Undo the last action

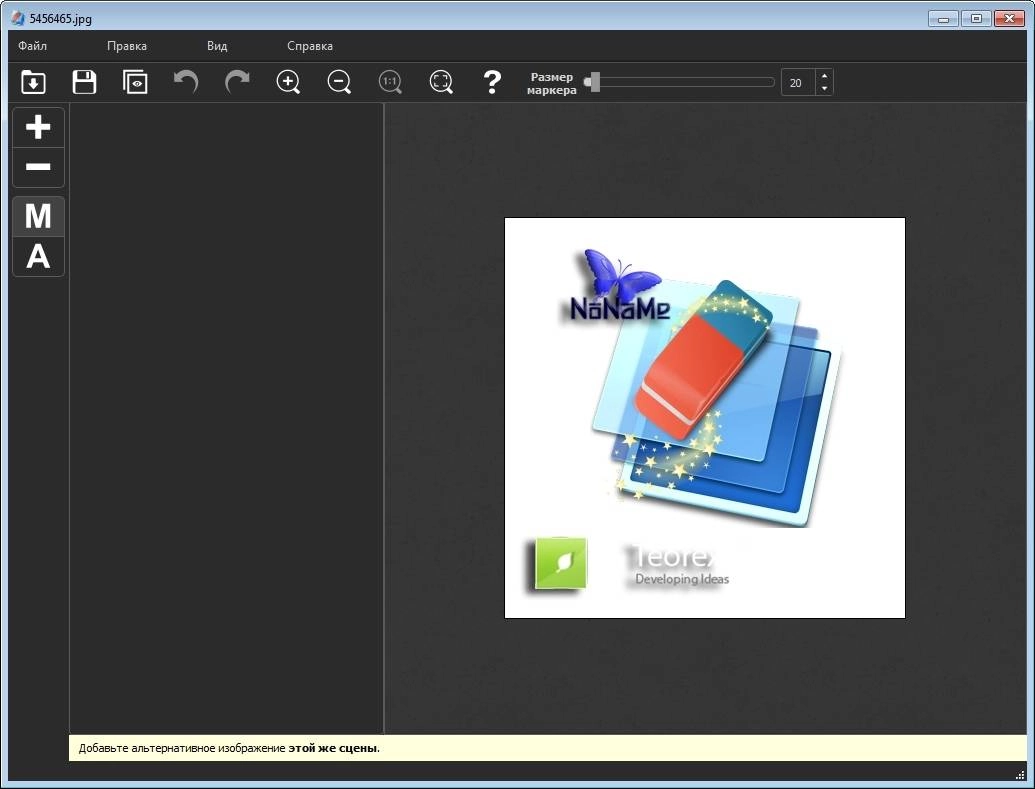186,82
